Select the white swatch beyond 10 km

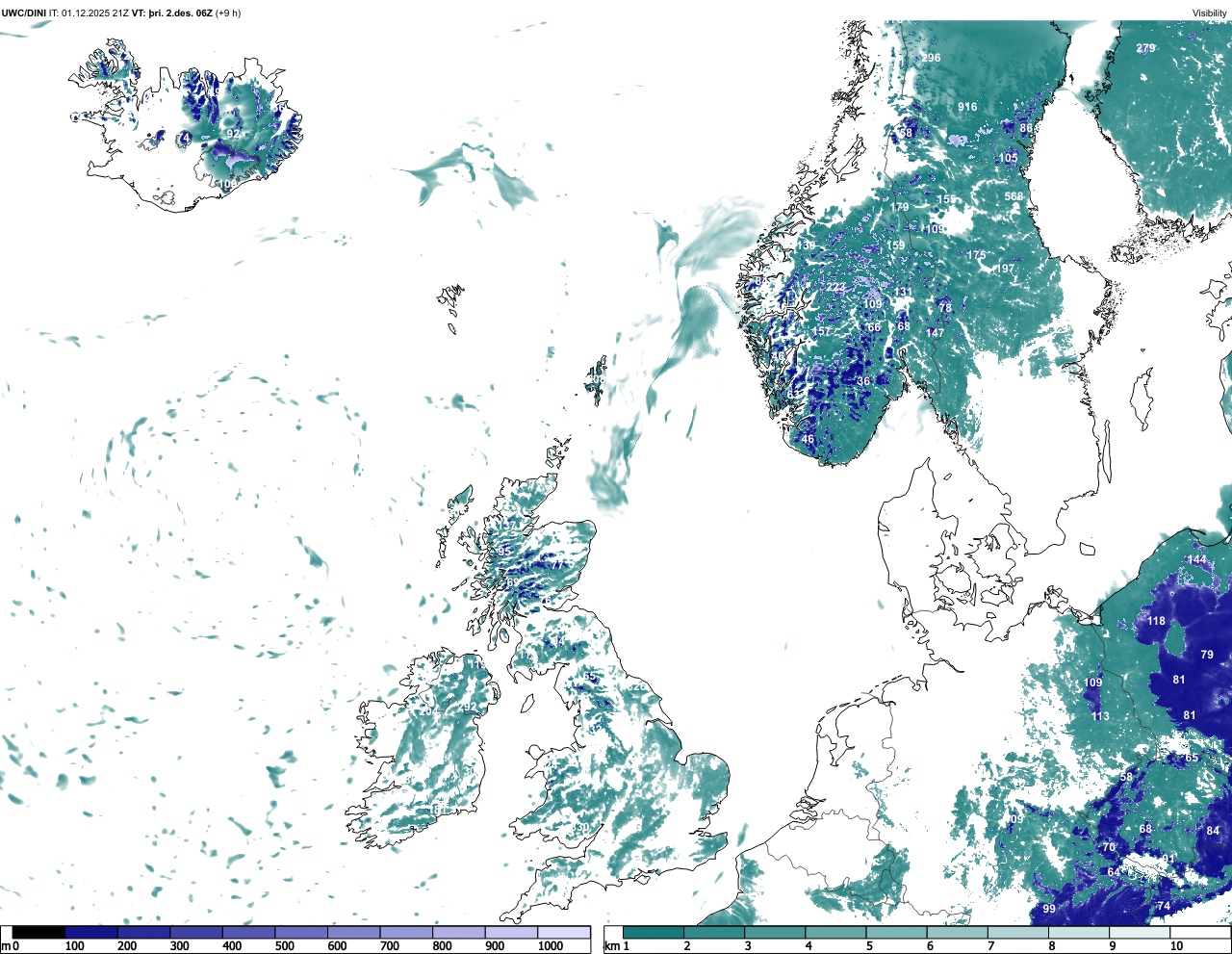tap(1199, 933)
